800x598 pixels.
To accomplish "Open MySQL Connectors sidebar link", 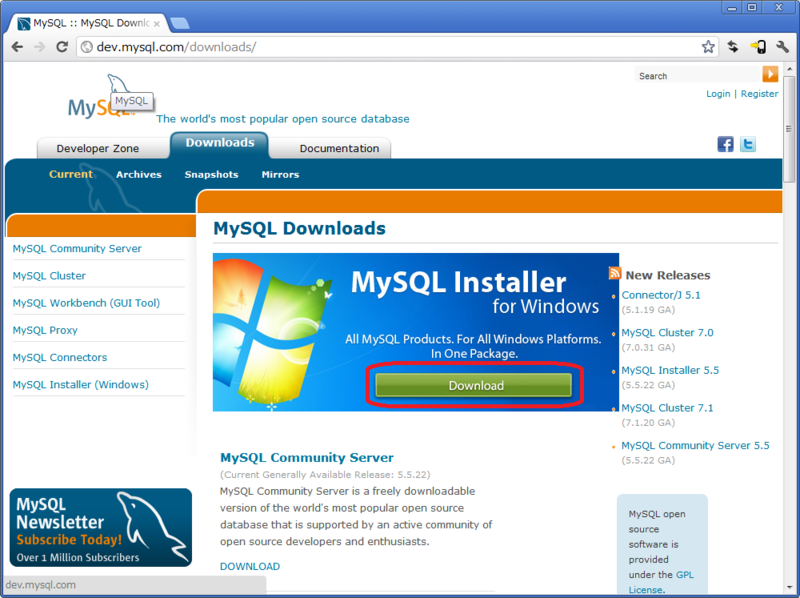I will click(60, 357).
